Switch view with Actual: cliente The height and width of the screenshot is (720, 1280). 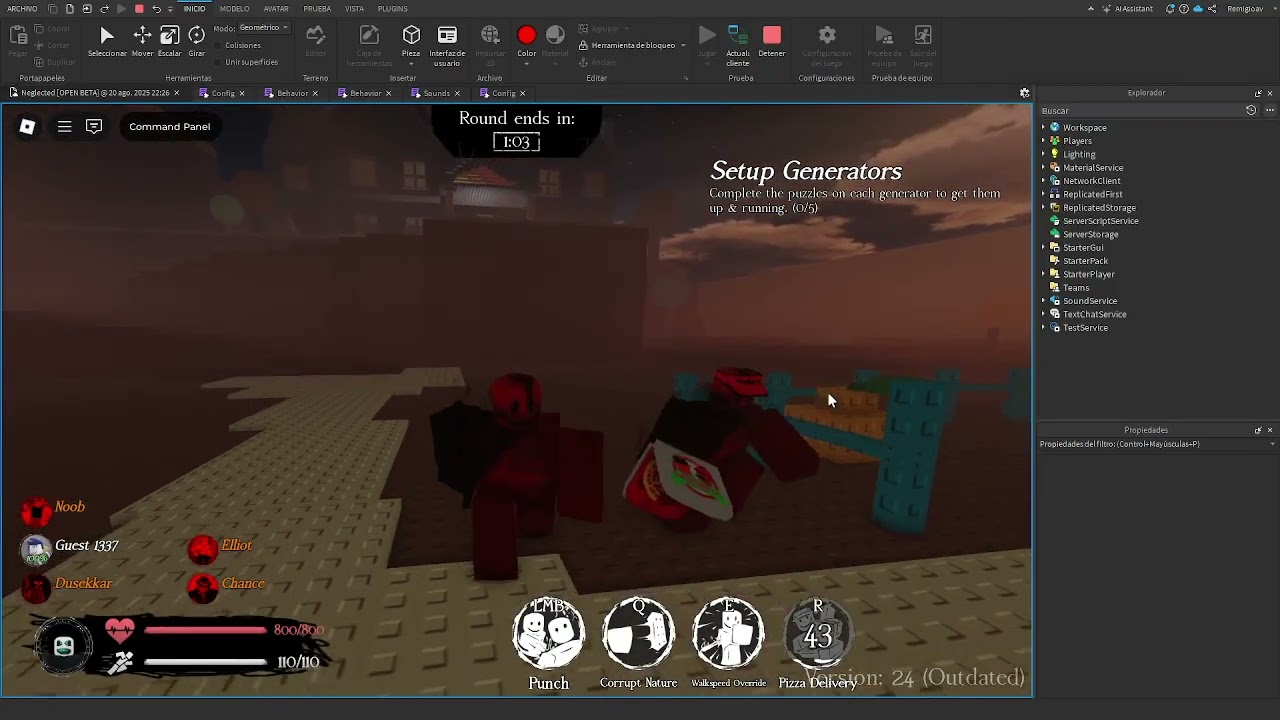tap(738, 45)
